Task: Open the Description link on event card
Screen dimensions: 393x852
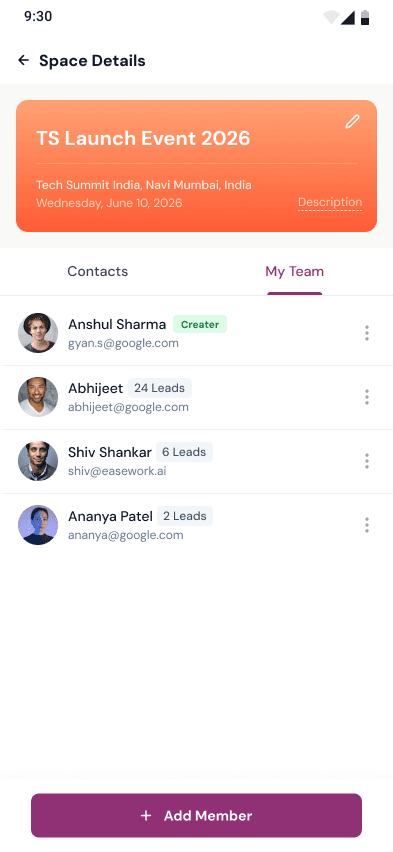Action: [330, 203]
